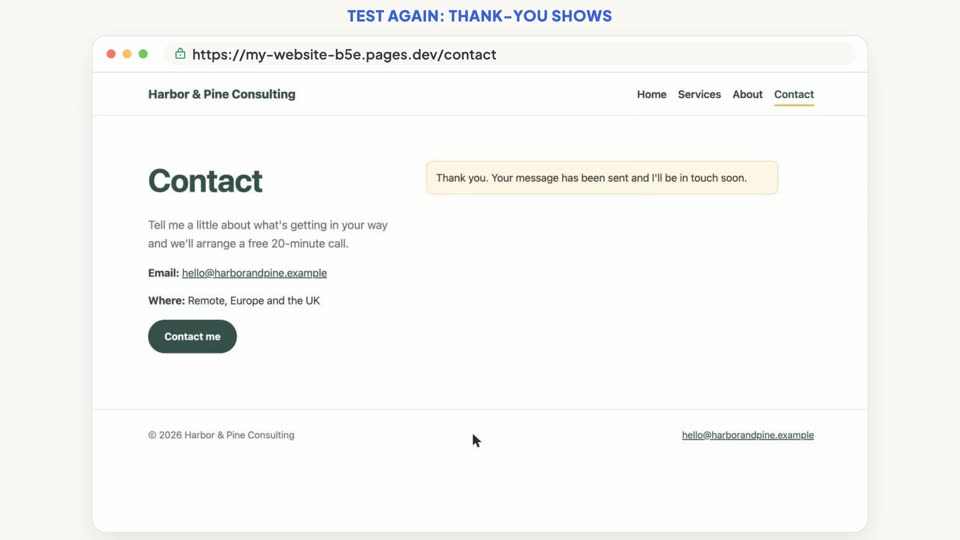Click the Contact me button

pyautogui.click(x=192, y=336)
